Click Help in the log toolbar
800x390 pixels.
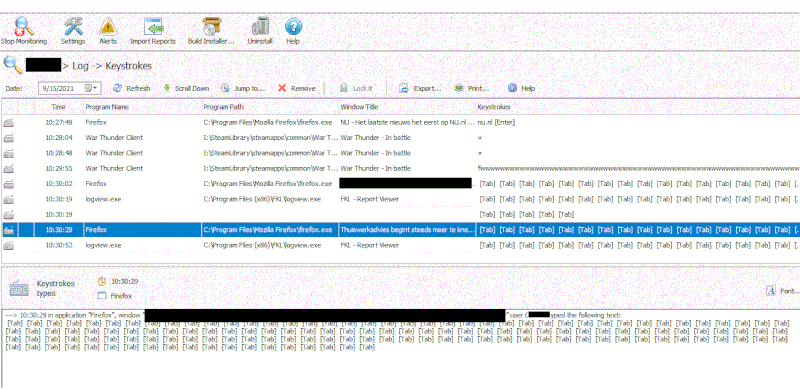coord(521,88)
